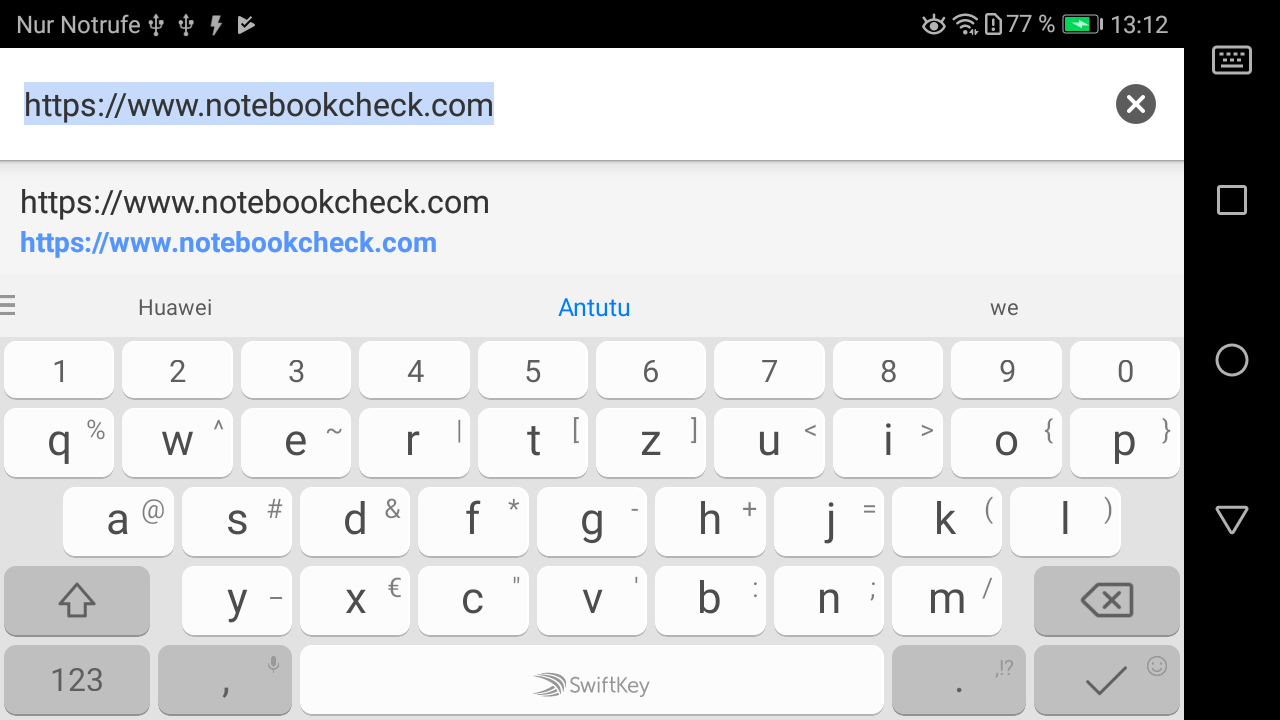Tap the keyboard switcher icon in navigation bar

[x=1231, y=60]
